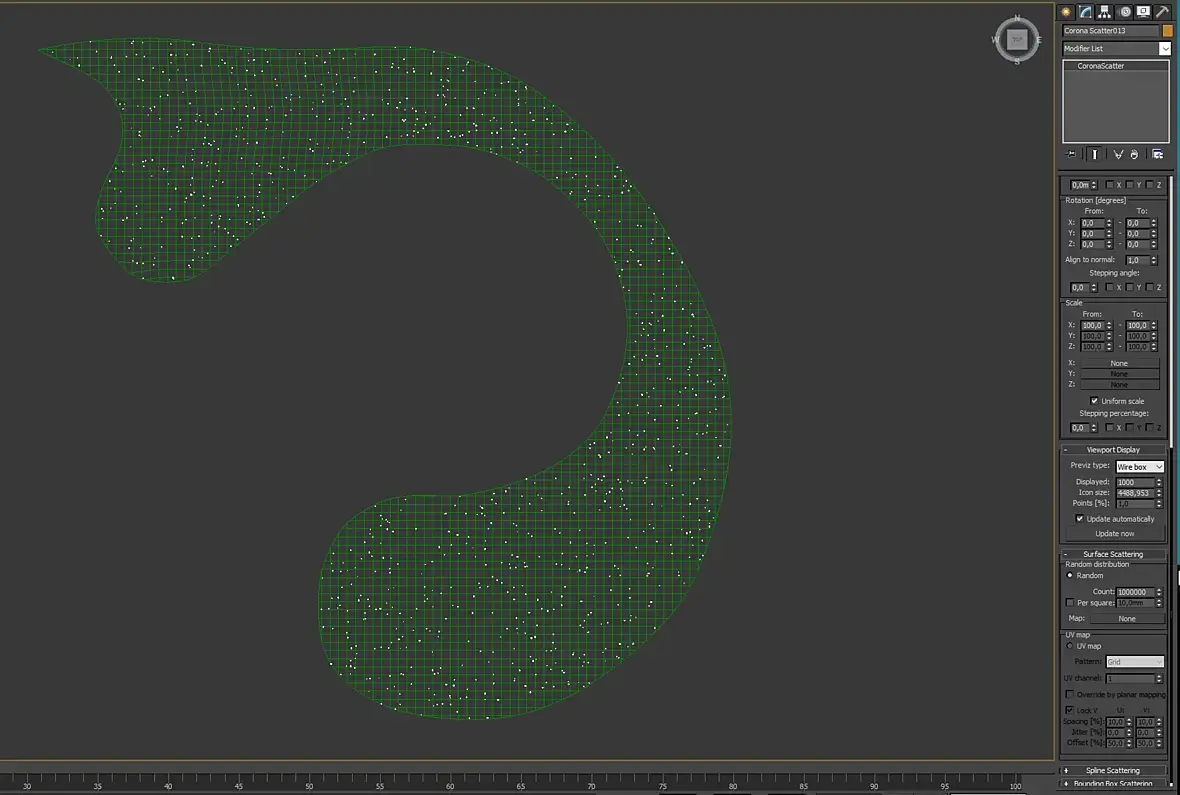This screenshot has height=795, width=1180.
Task: Open Configure Modifier Sets icon
Action: 1157,154
